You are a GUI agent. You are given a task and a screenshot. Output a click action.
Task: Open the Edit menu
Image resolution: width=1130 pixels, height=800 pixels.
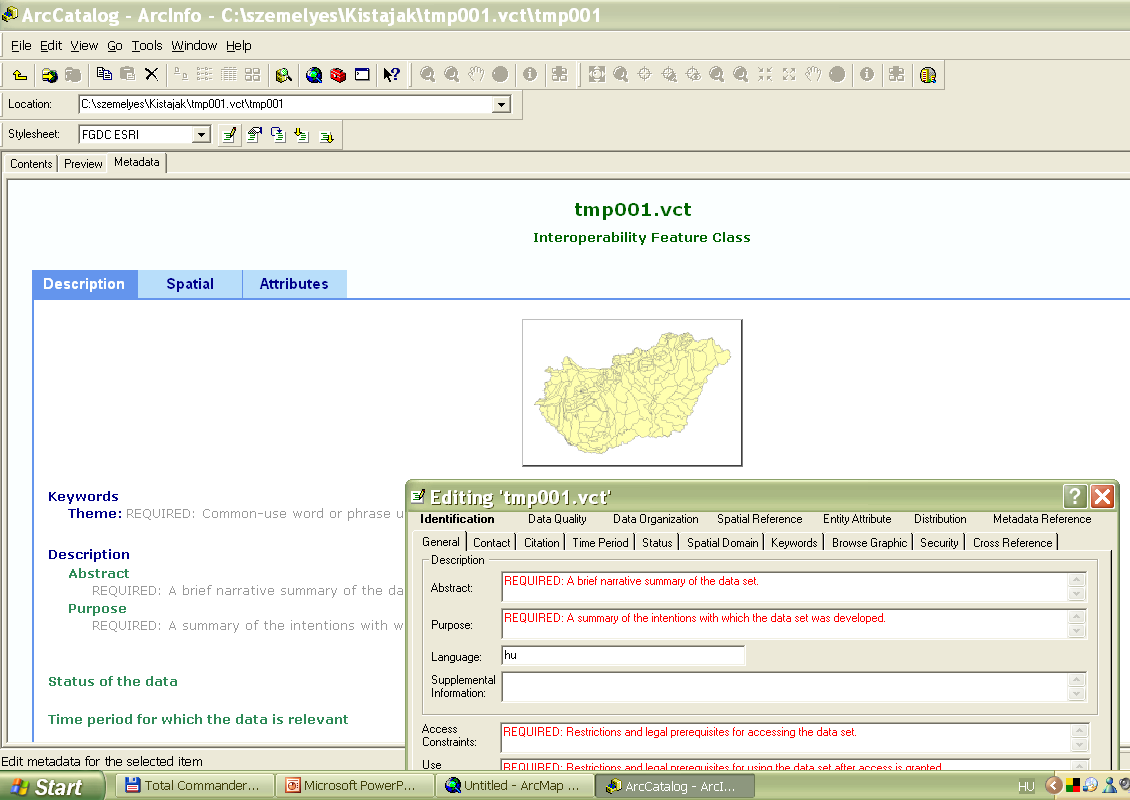(x=50, y=46)
